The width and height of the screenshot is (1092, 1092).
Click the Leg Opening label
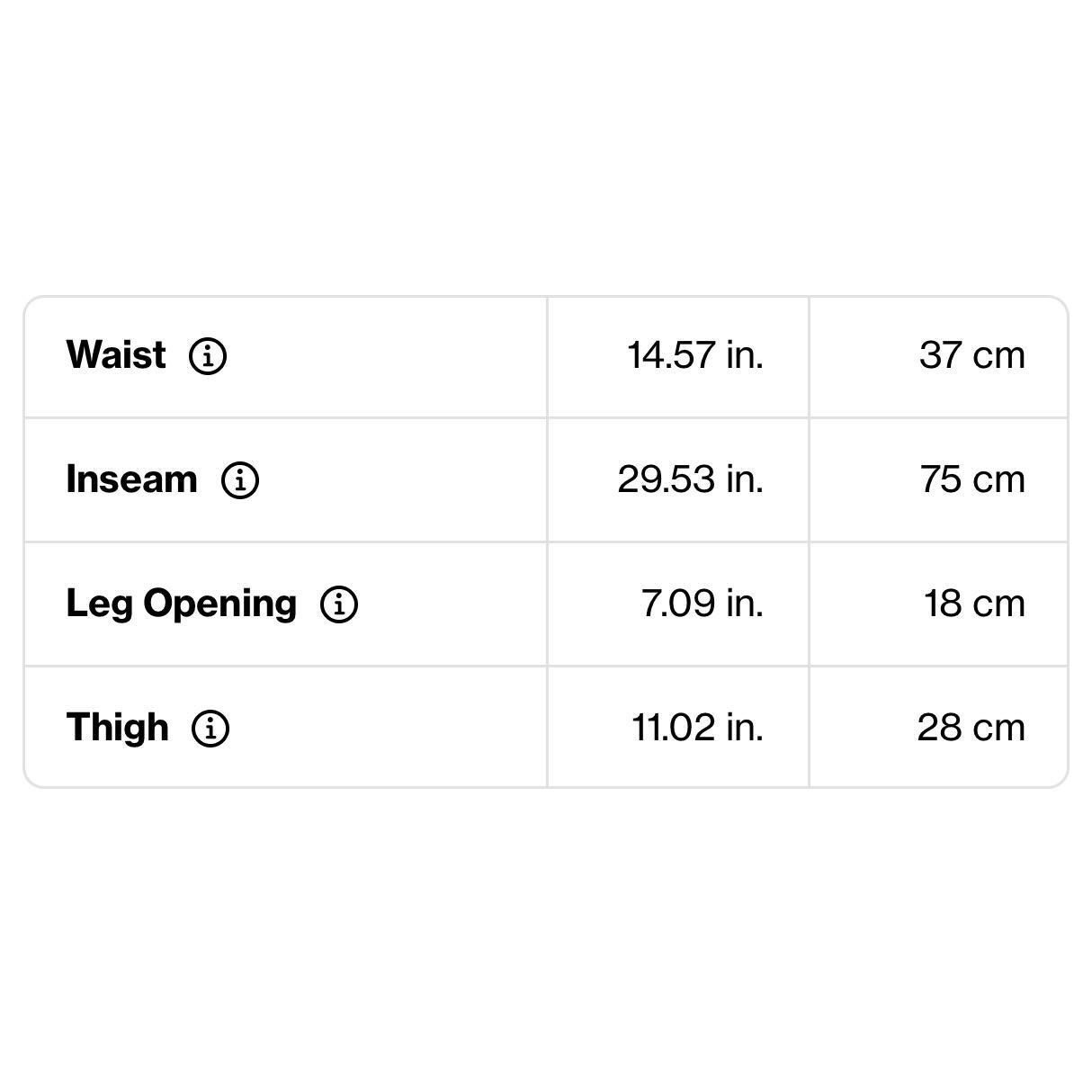[182, 604]
